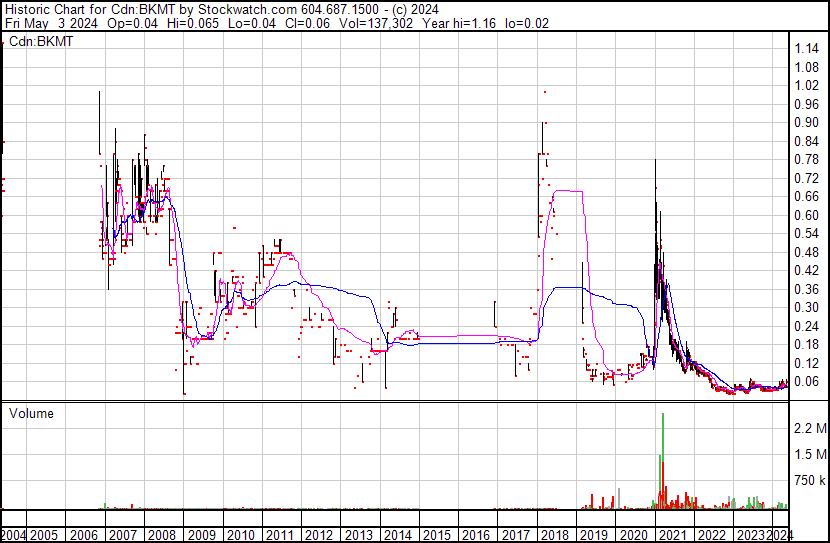Select the 2020 year on the time axis
830x543 pixels.
coord(634,535)
